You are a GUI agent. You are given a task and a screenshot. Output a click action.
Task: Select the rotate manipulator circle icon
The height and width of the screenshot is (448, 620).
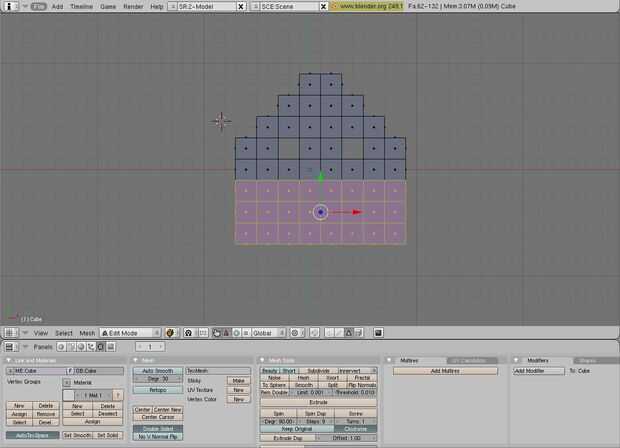click(x=236, y=333)
